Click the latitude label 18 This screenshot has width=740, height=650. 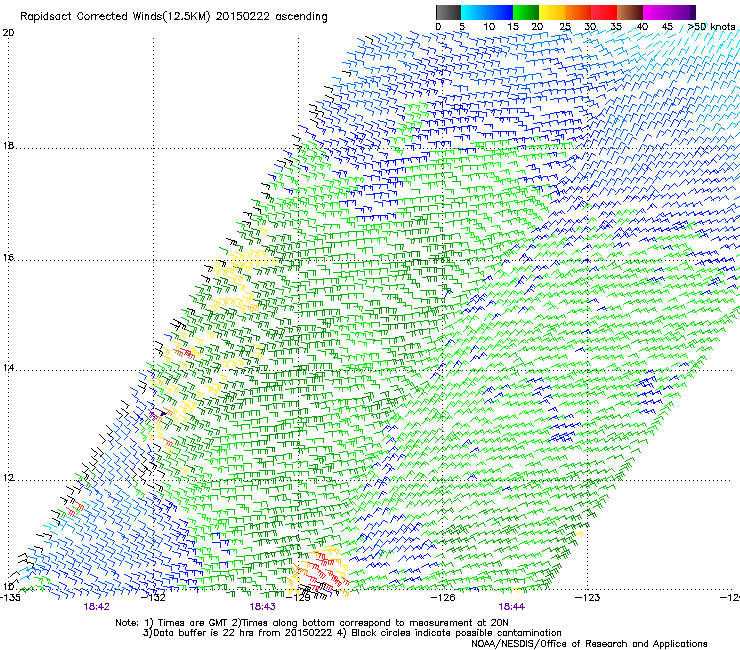pyautogui.click(x=8, y=145)
